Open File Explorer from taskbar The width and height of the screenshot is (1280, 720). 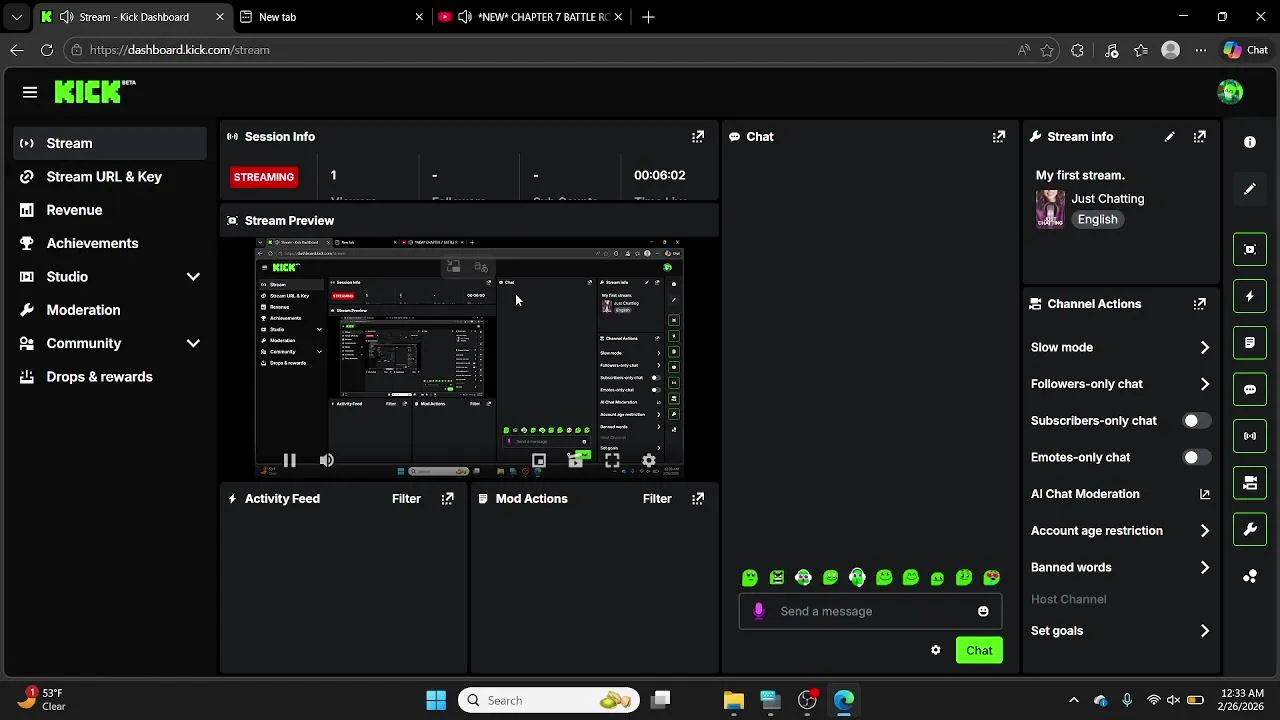tap(733, 700)
